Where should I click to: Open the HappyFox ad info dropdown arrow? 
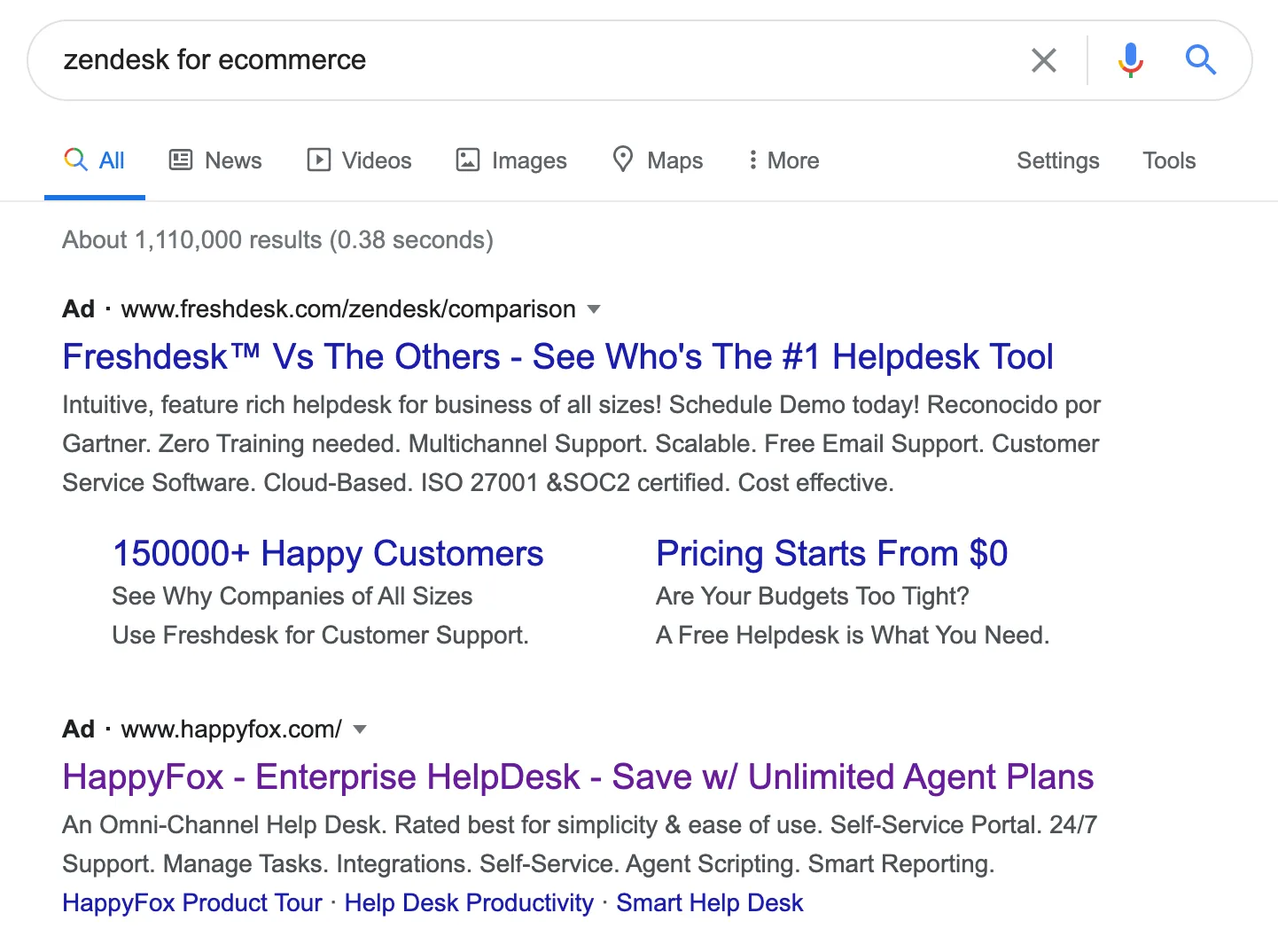(360, 730)
